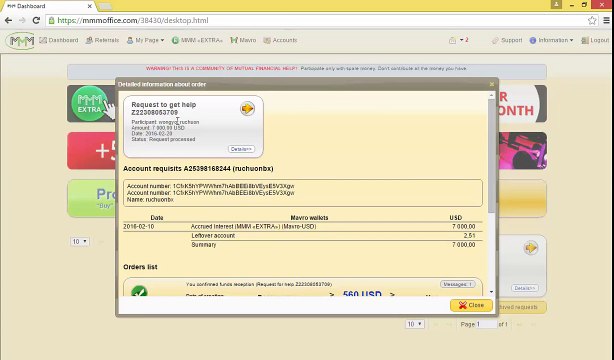Screen dimensions: 614x360
Task: Click the green checkmark order icon
Action: click(x=139, y=292)
